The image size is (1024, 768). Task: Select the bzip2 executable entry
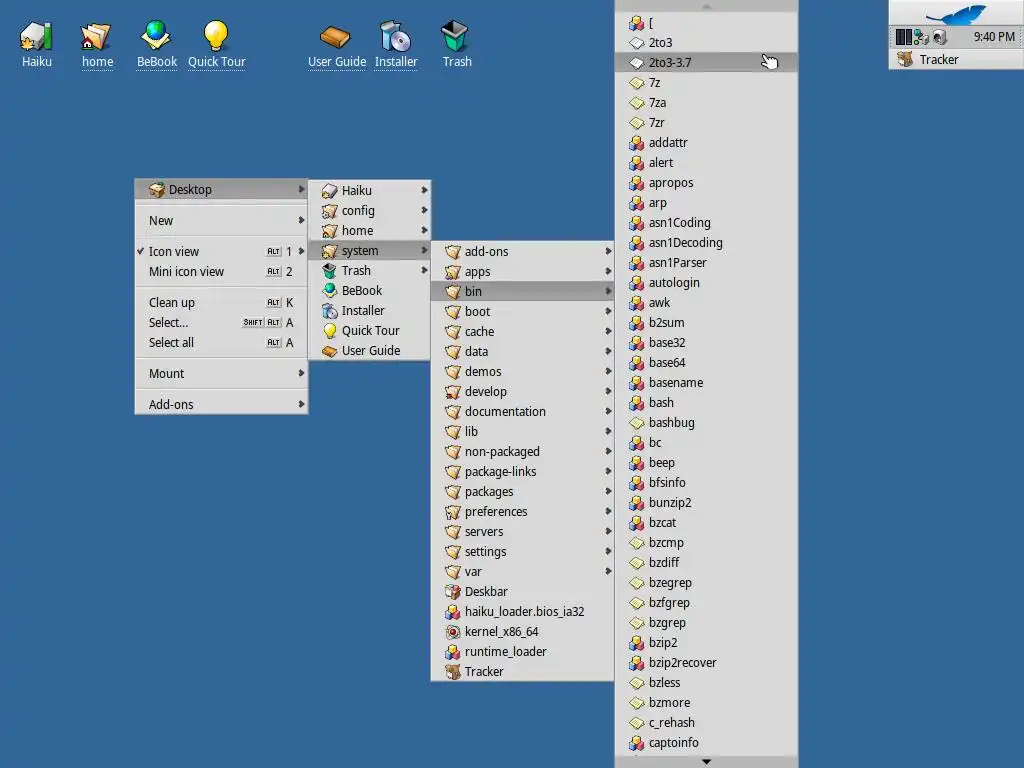tap(706, 643)
